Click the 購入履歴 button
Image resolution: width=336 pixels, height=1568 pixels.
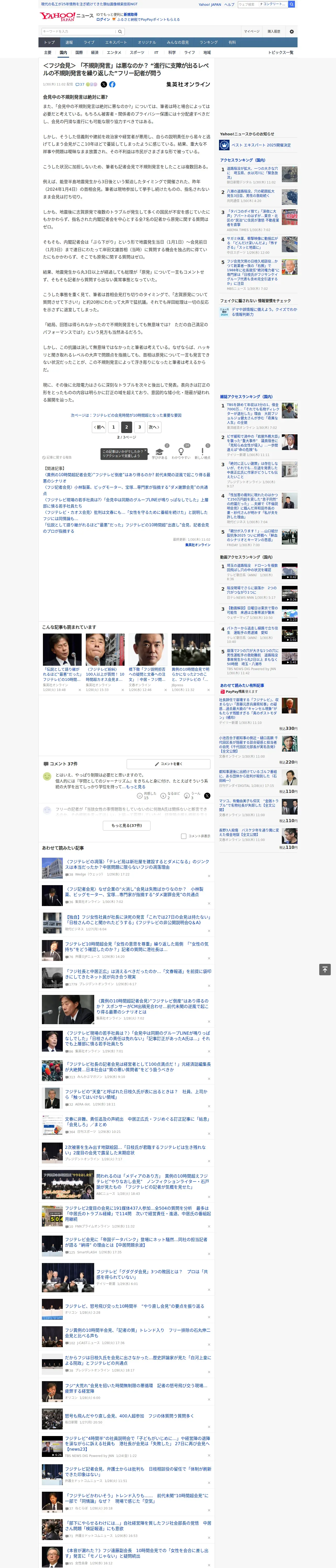point(274,32)
